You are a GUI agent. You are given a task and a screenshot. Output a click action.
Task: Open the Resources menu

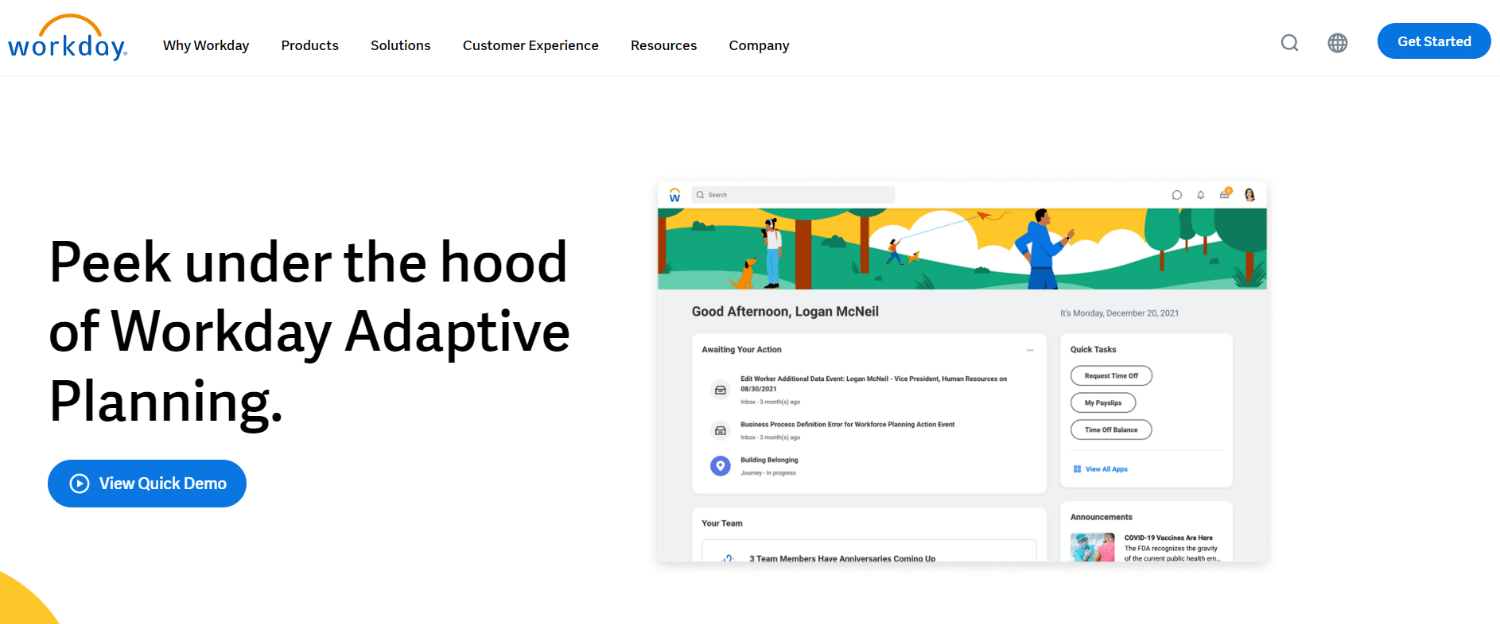(663, 45)
